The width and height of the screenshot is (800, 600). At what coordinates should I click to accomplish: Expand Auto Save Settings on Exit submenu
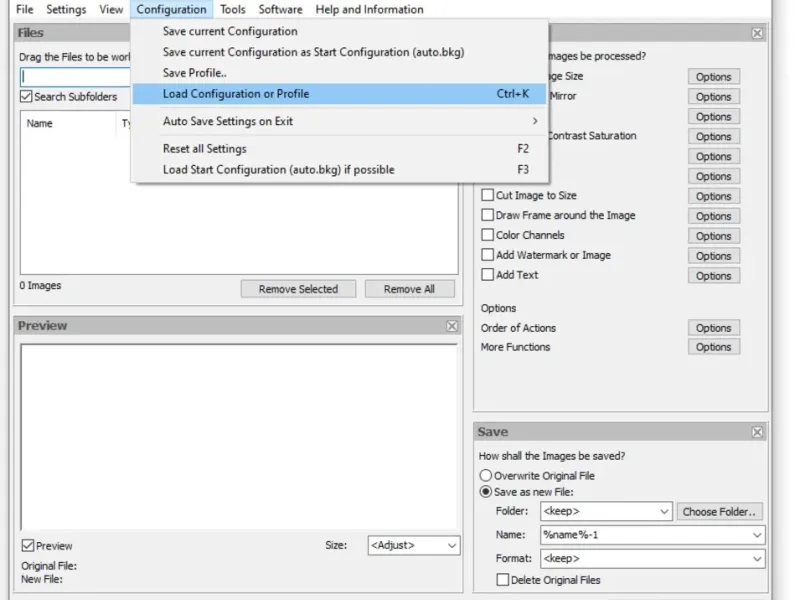pyautogui.click(x=339, y=121)
